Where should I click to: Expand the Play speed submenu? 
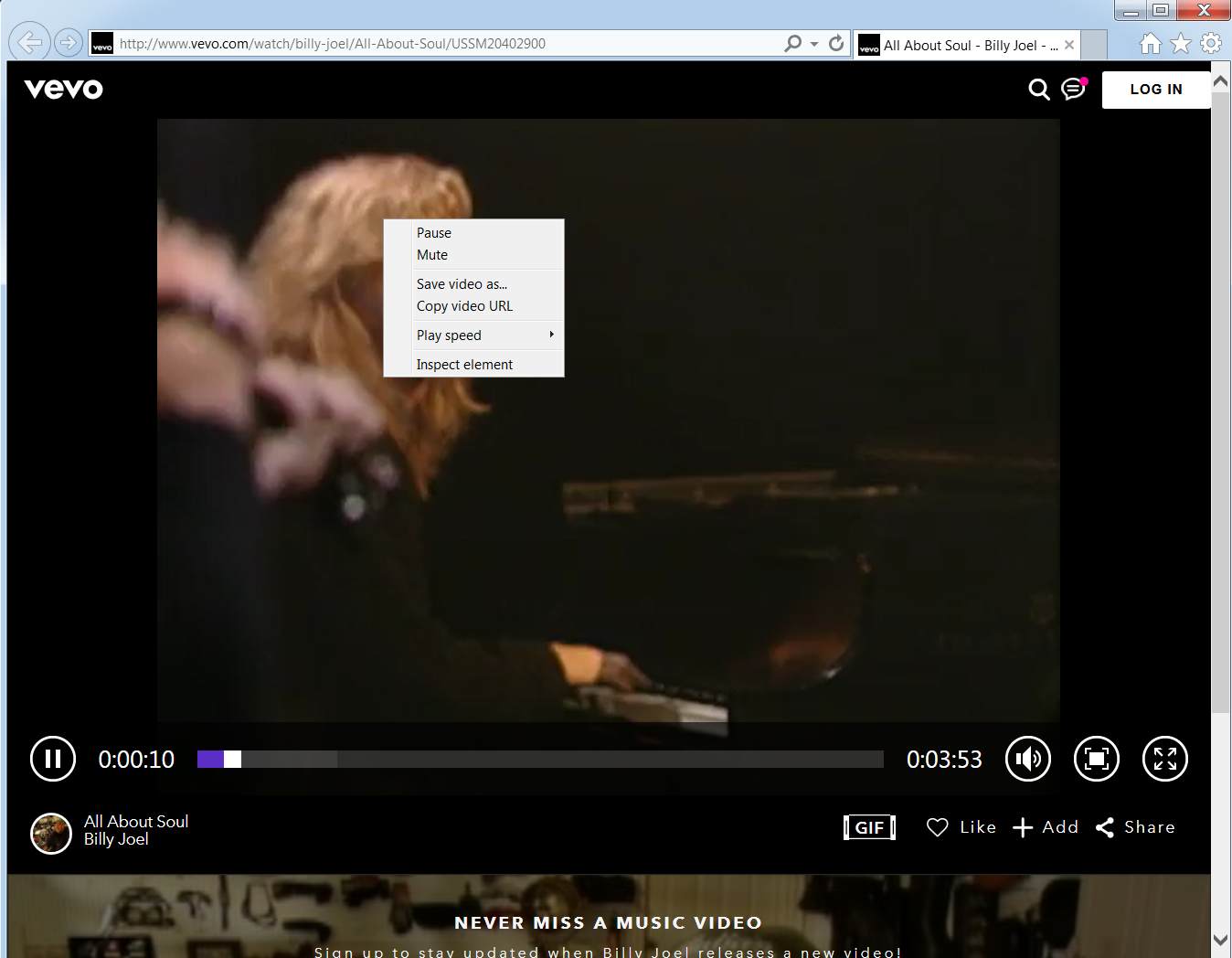click(x=473, y=335)
